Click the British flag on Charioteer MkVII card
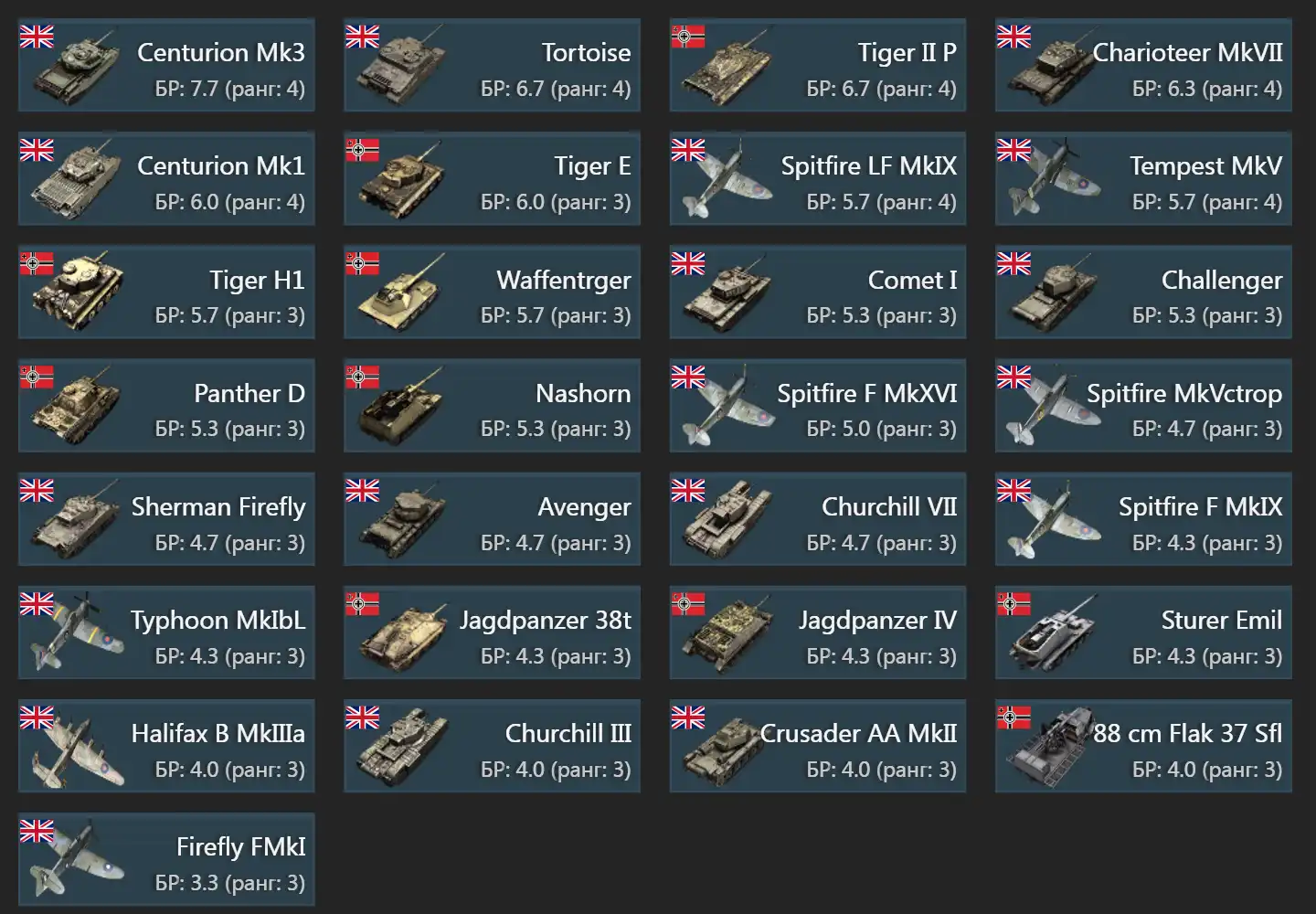This screenshot has height=914, width=1316. [1014, 37]
